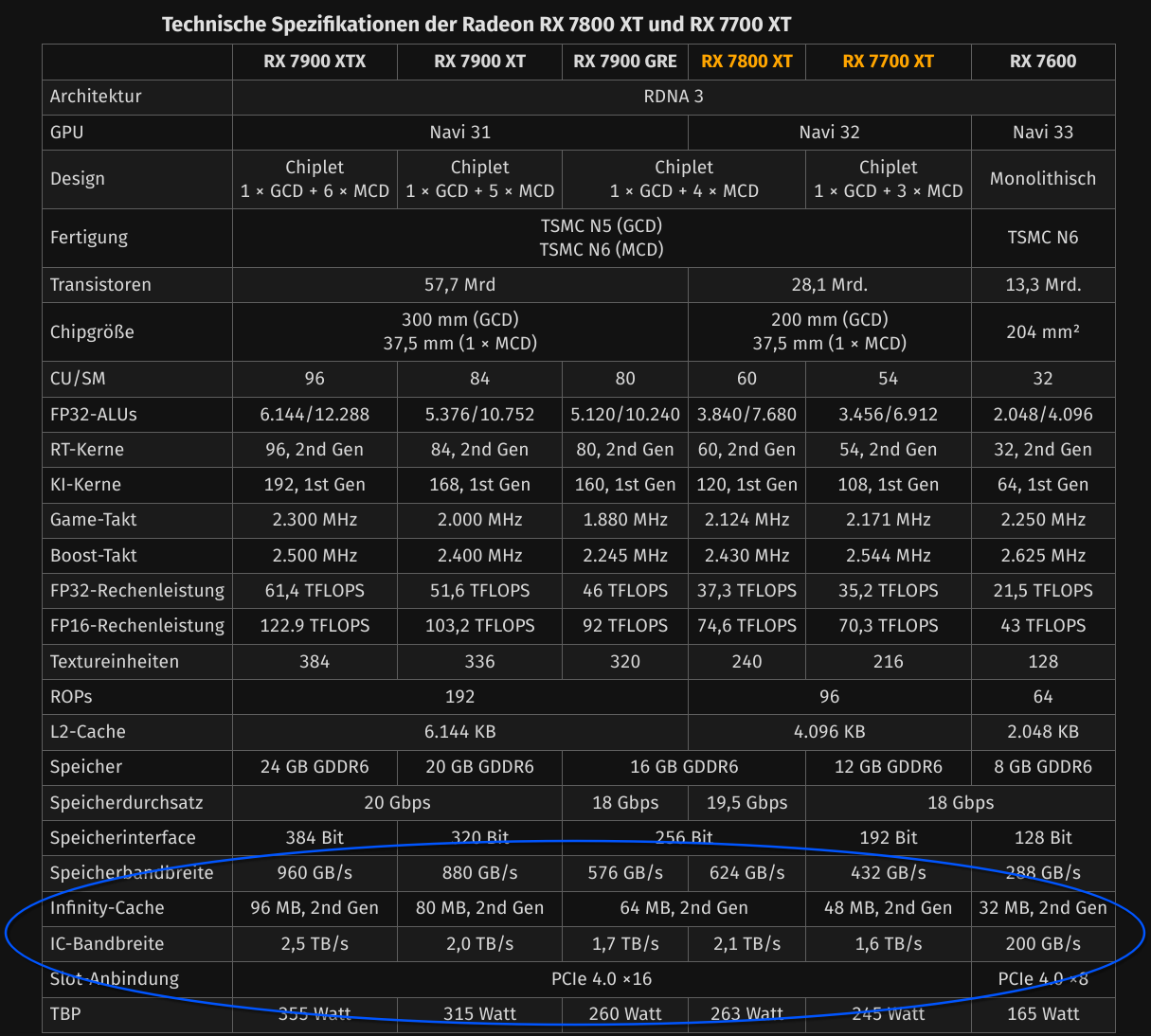Click the 'Navi 31' cell
The image size is (1151, 1036).
pyautogui.click(x=459, y=133)
